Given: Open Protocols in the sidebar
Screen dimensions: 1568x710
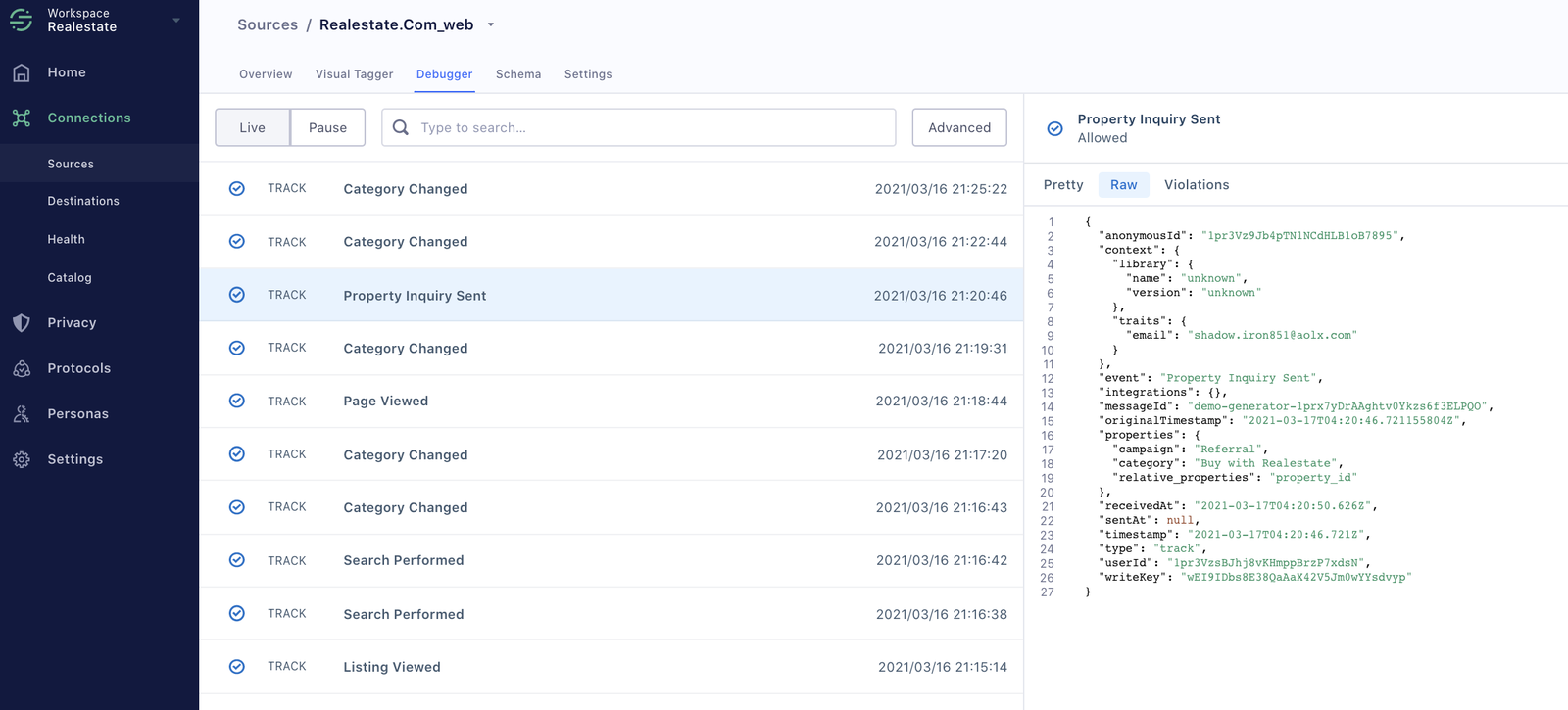Looking at the screenshot, I should (x=79, y=368).
